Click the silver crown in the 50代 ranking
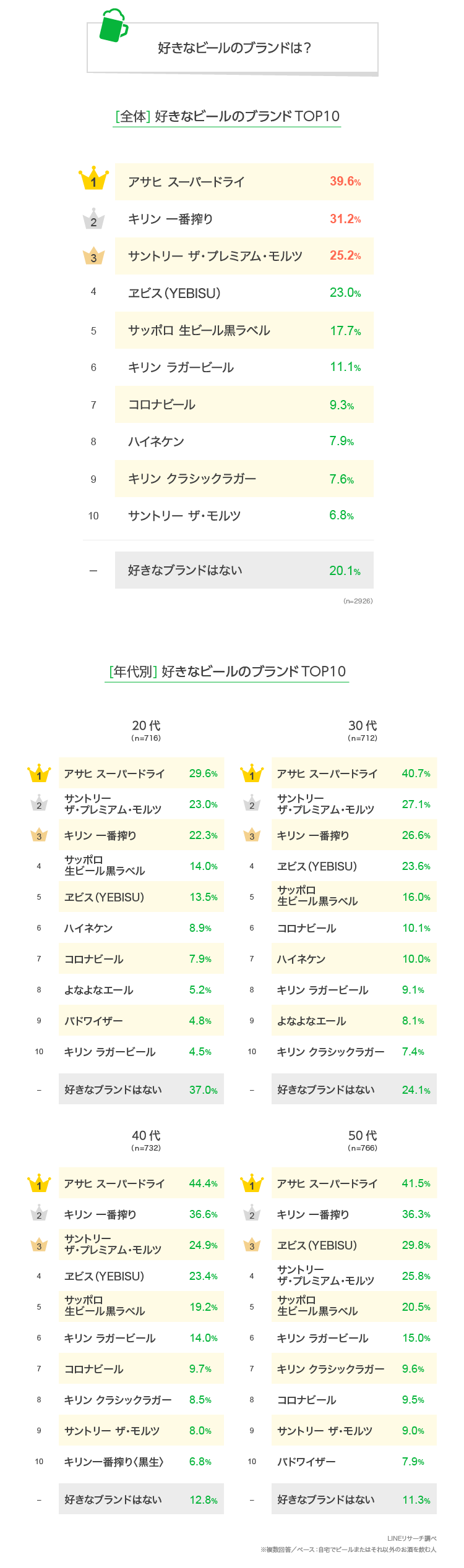 point(252,1213)
